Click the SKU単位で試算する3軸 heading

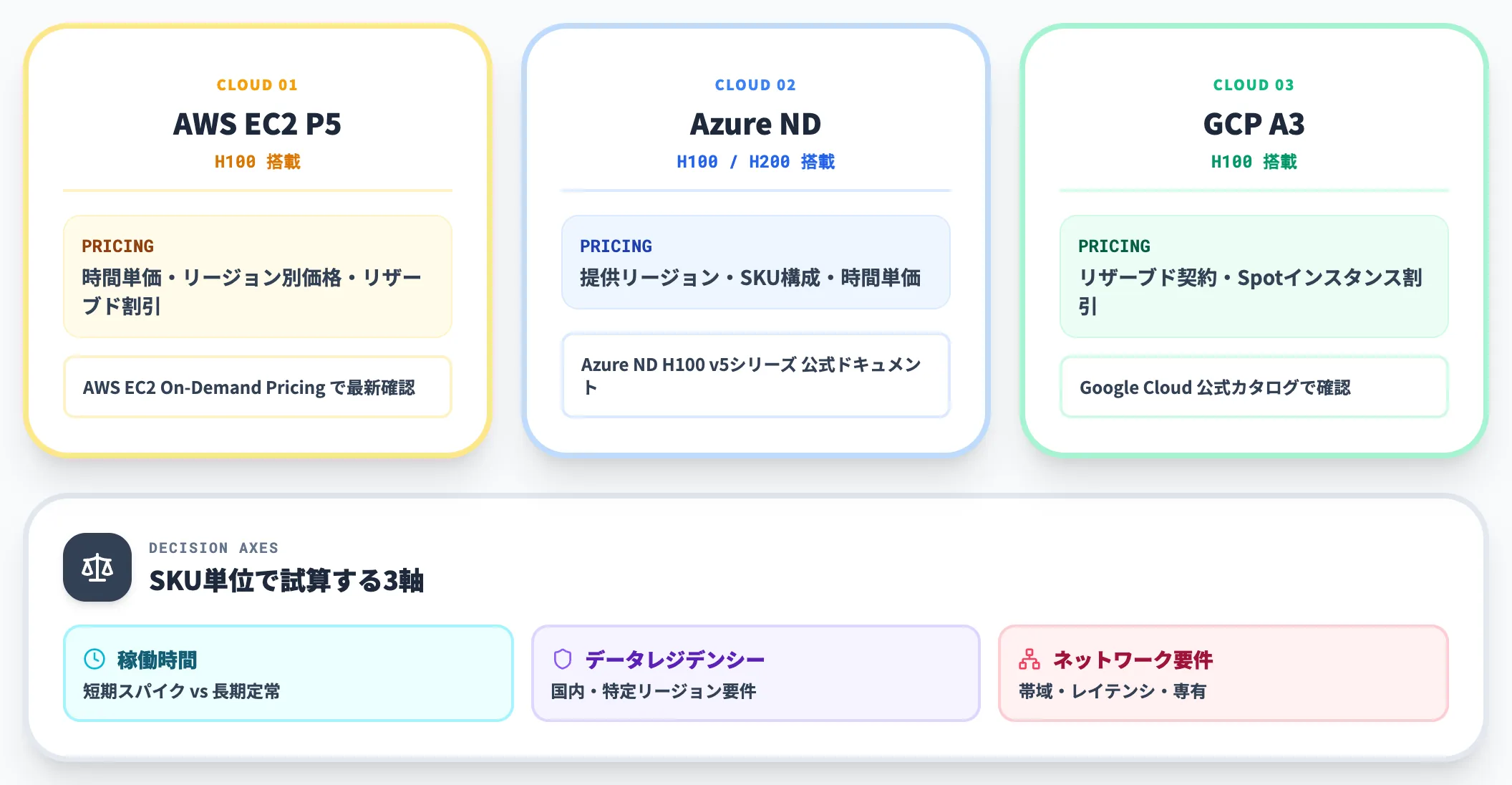(x=286, y=580)
